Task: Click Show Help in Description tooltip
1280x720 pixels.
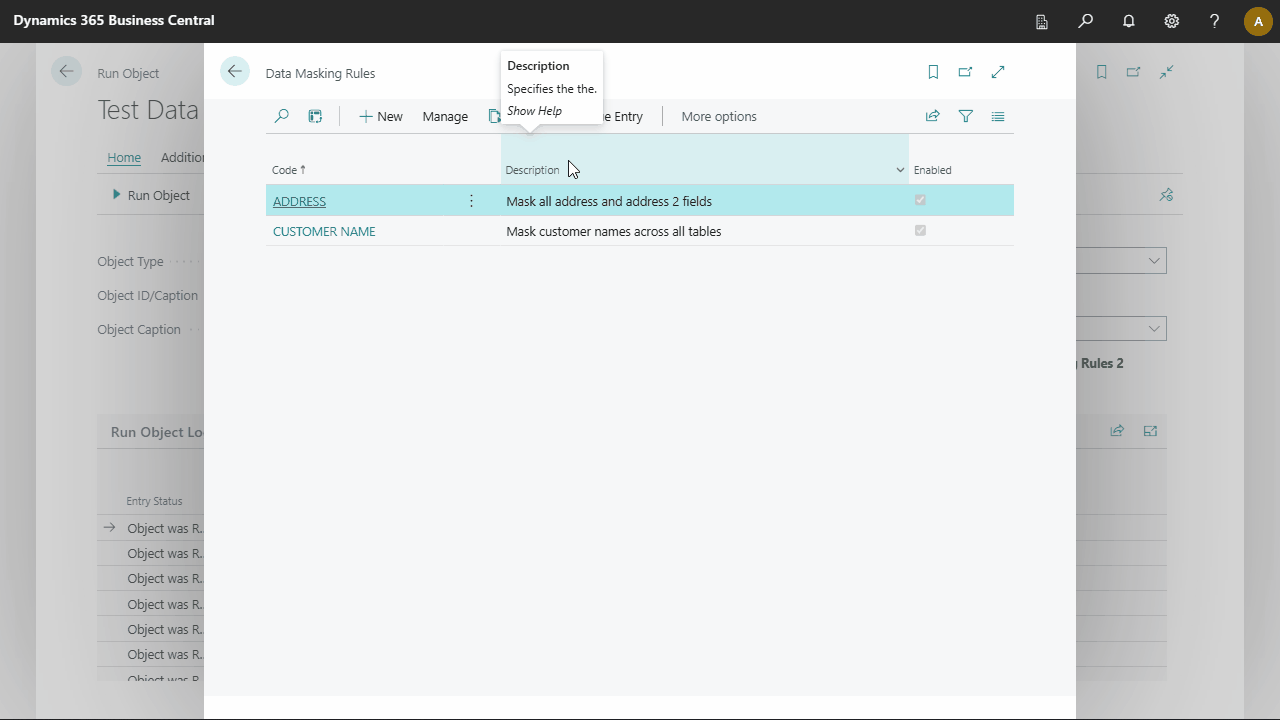Action: (534, 111)
